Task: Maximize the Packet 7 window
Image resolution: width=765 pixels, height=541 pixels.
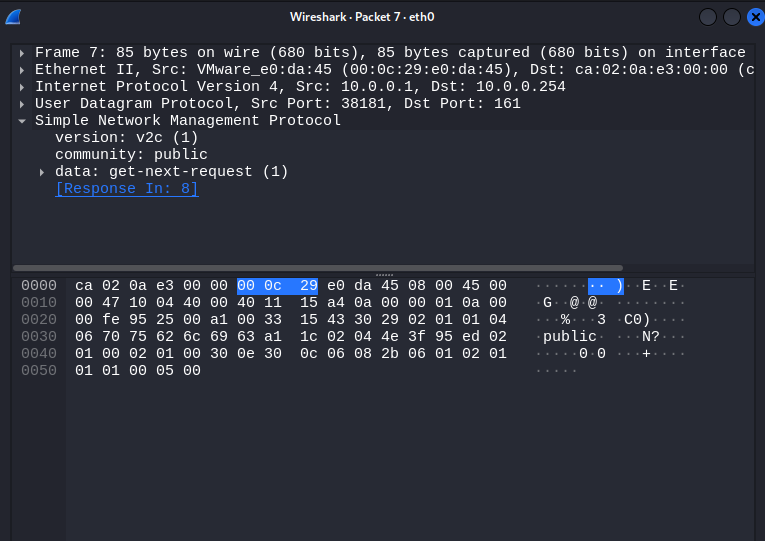Action: [x=732, y=17]
